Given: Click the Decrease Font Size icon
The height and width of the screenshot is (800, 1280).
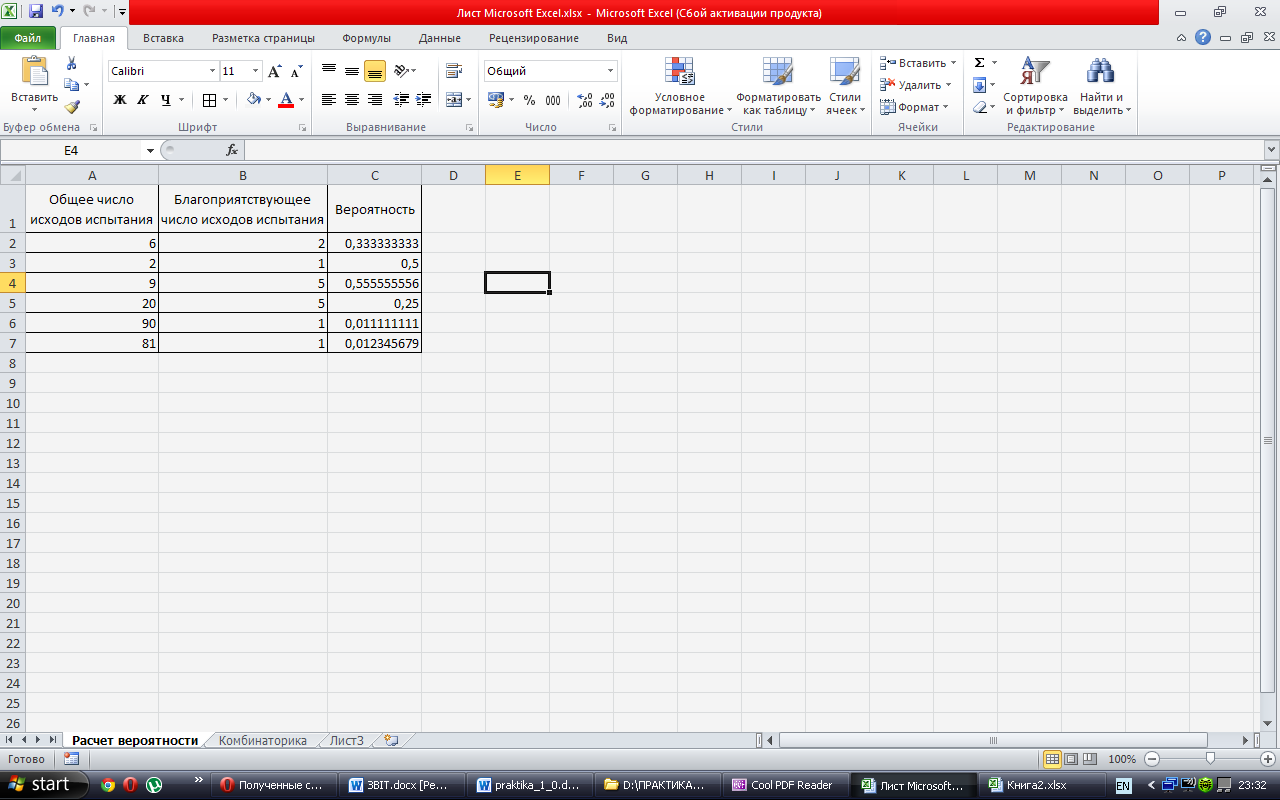Looking at the screenshot, I should click(297, 71).
